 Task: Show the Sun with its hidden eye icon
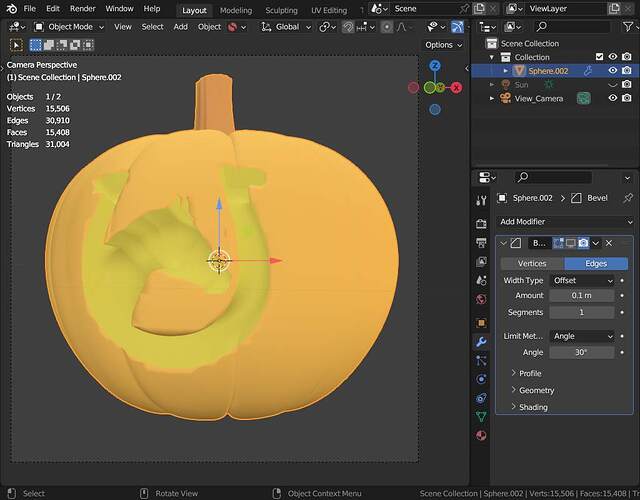613,85
